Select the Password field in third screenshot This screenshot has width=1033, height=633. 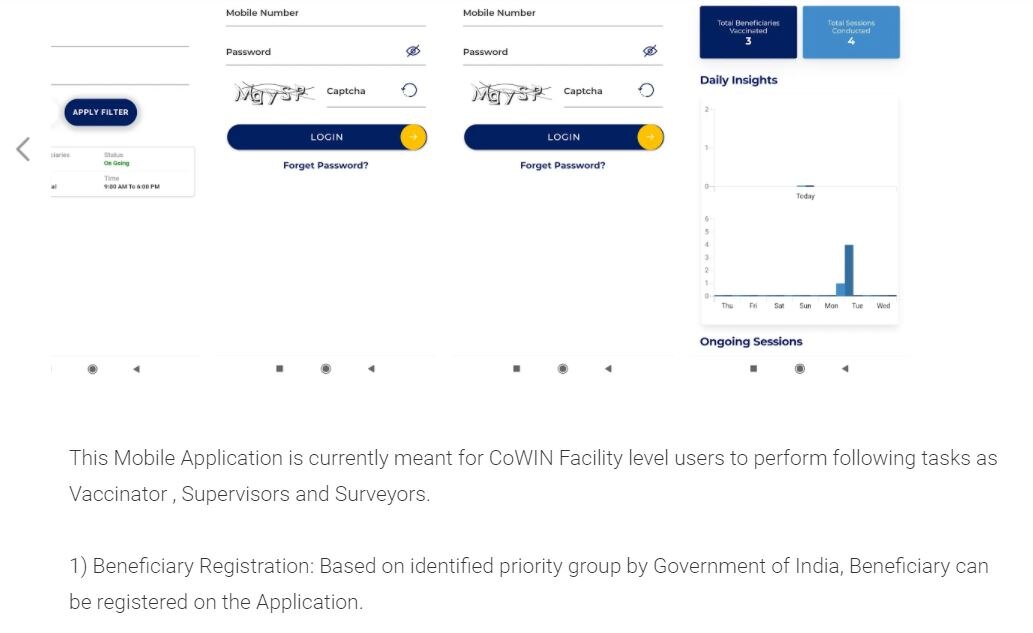tap(548, 52)
